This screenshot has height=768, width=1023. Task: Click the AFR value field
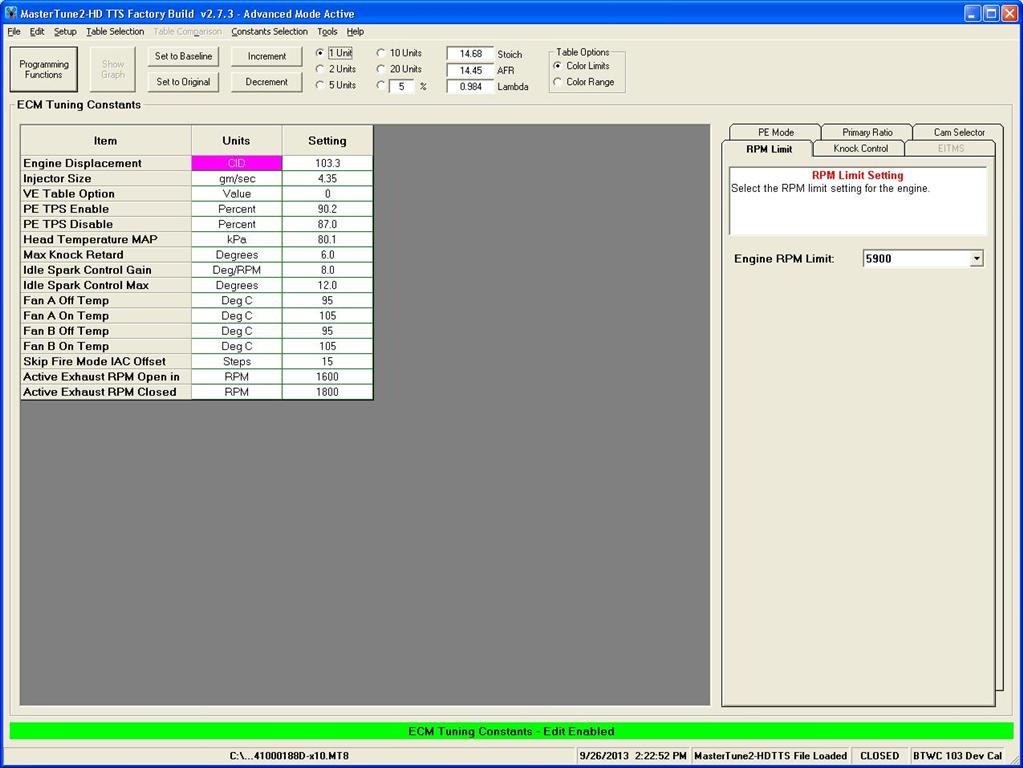[x=470, y=70]
